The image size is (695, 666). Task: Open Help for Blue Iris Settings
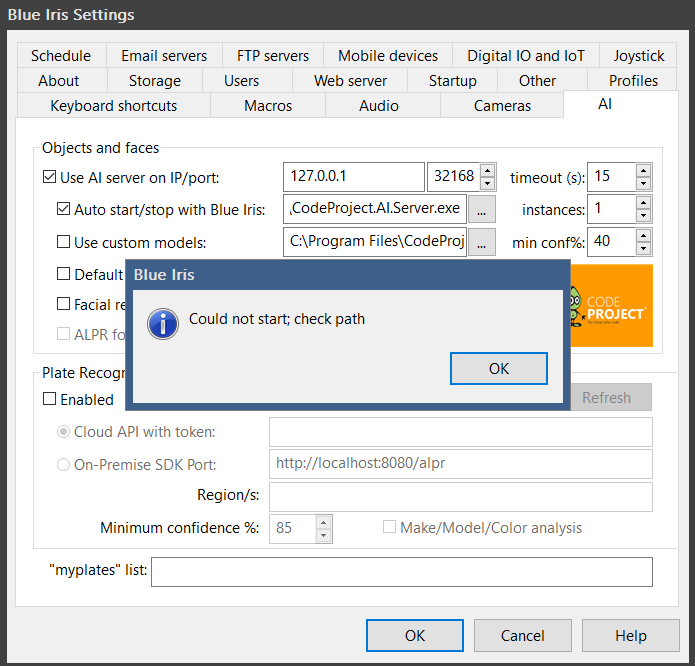coord(631,635)
